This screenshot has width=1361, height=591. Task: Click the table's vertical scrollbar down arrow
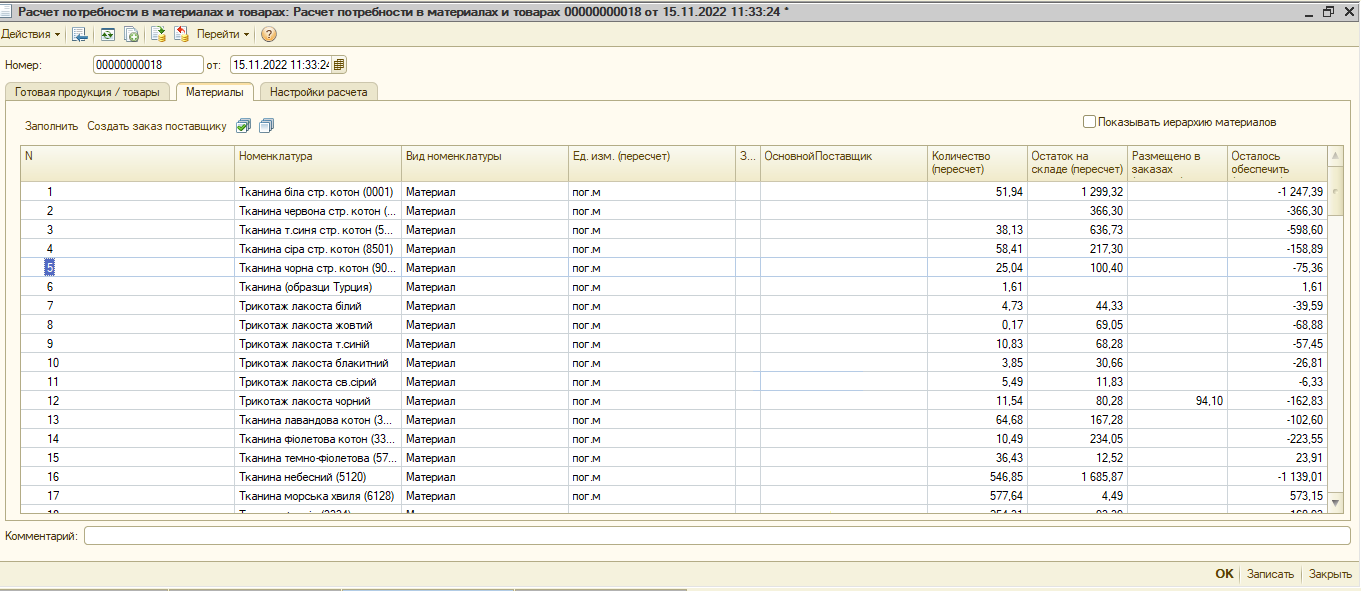[x=1335, y=507]
